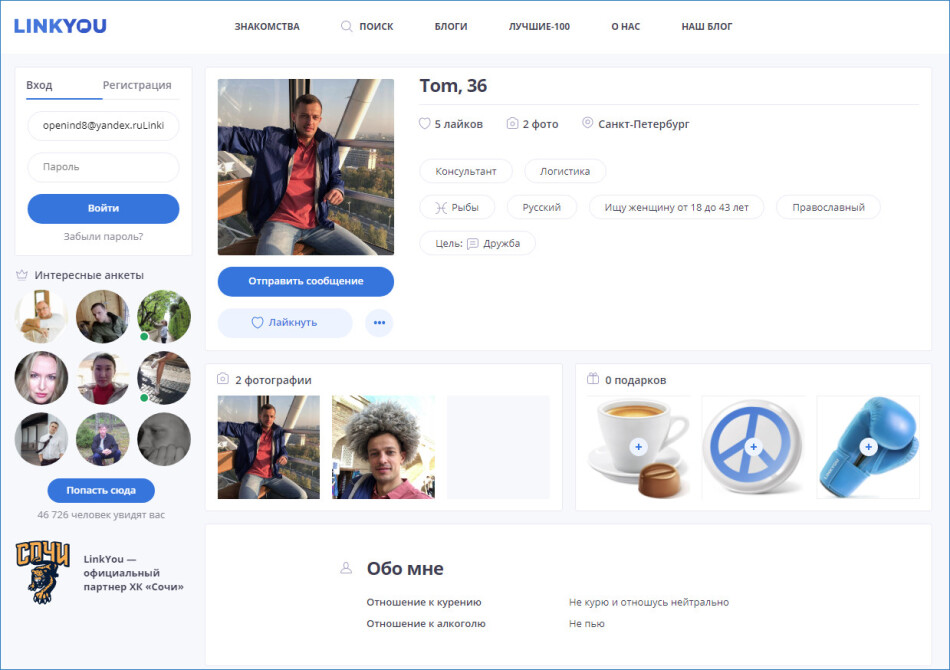950x670 pixels.
Task: Add the blue boxing glove gift
Action: (x=867, y=446)
